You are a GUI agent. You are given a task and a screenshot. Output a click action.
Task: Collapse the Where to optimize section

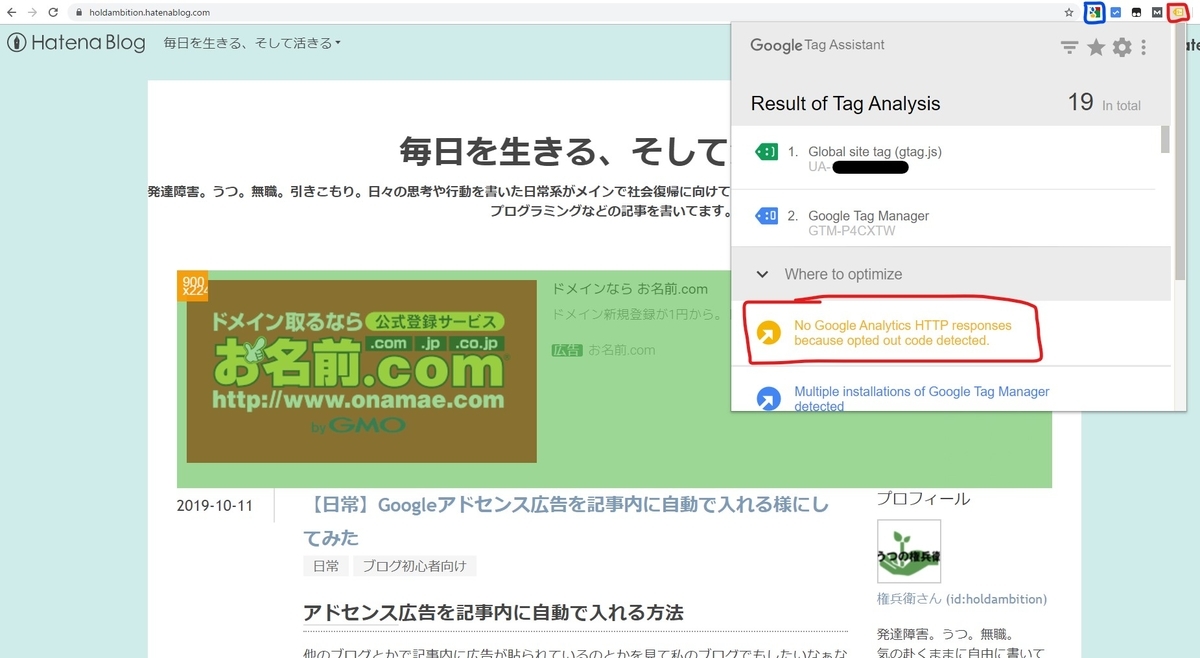tap(951, 274)
